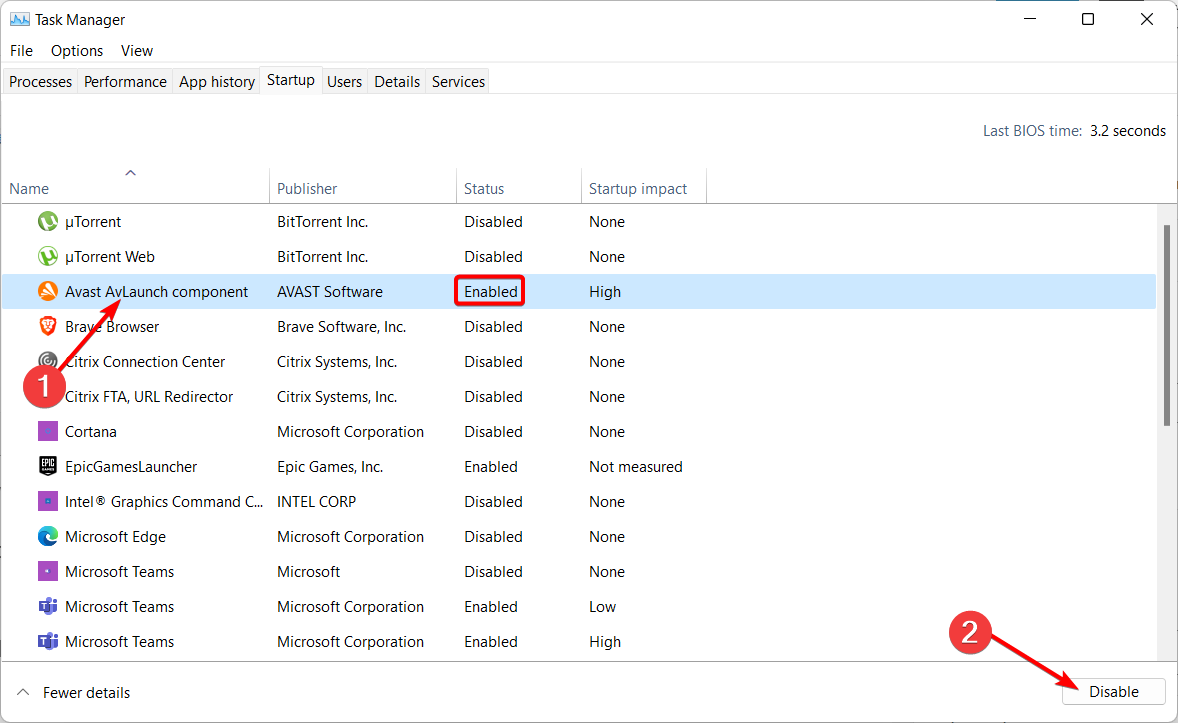
Task: Click the Brave Browser lion icon
Action: click(47, 327)
